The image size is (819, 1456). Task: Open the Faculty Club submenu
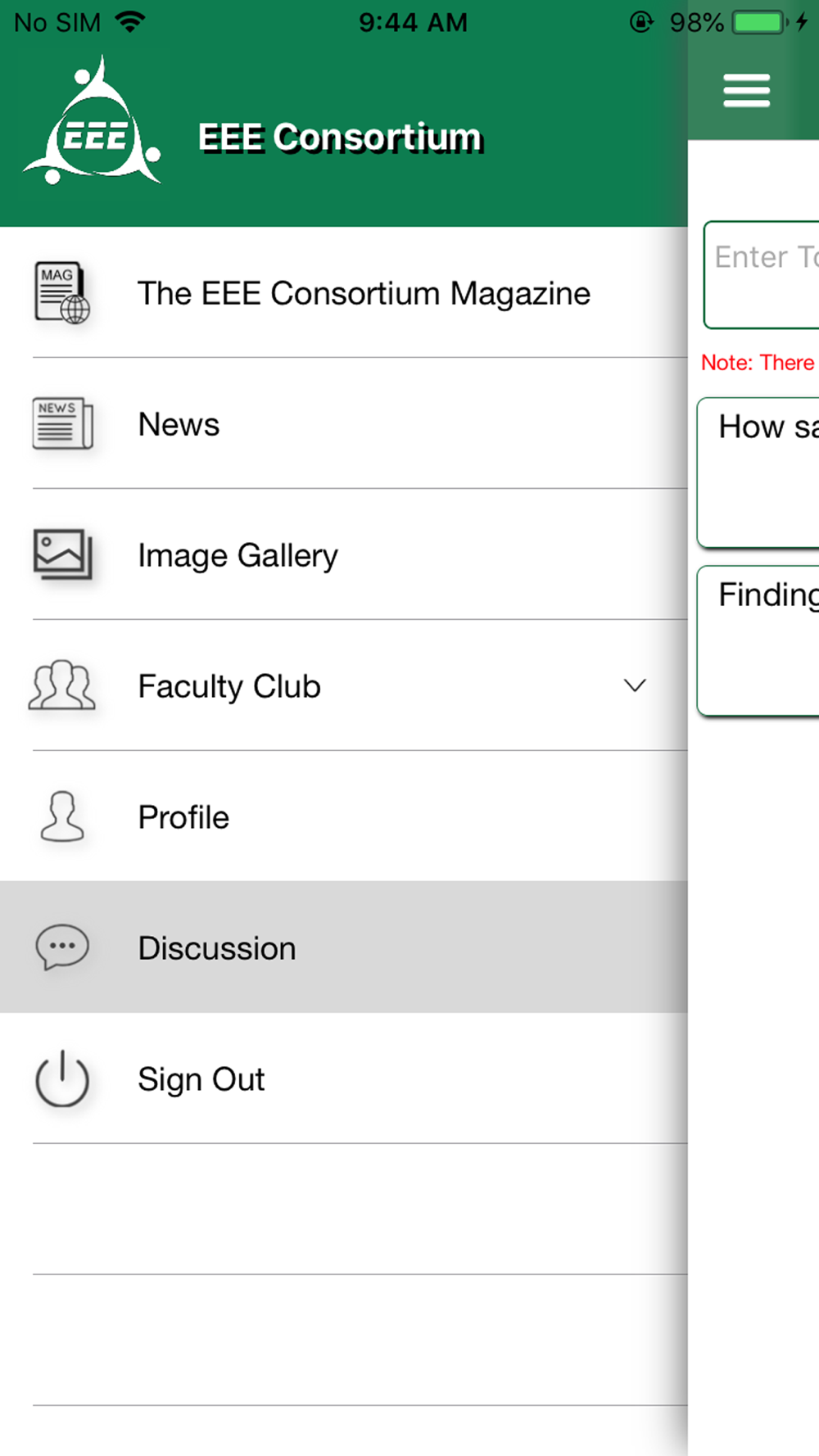(344, 685)
